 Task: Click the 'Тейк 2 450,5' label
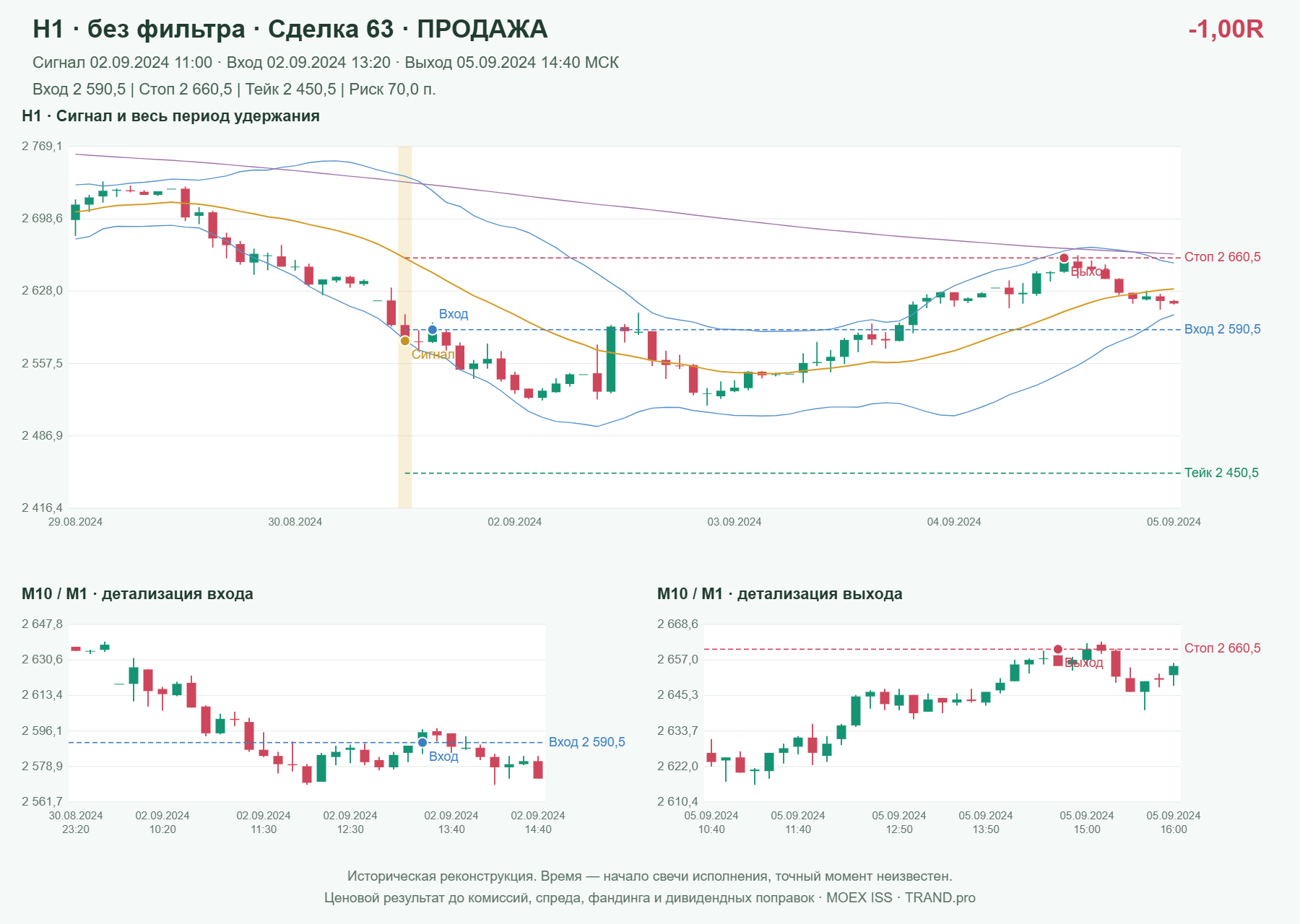click(x=1221, y=473)
